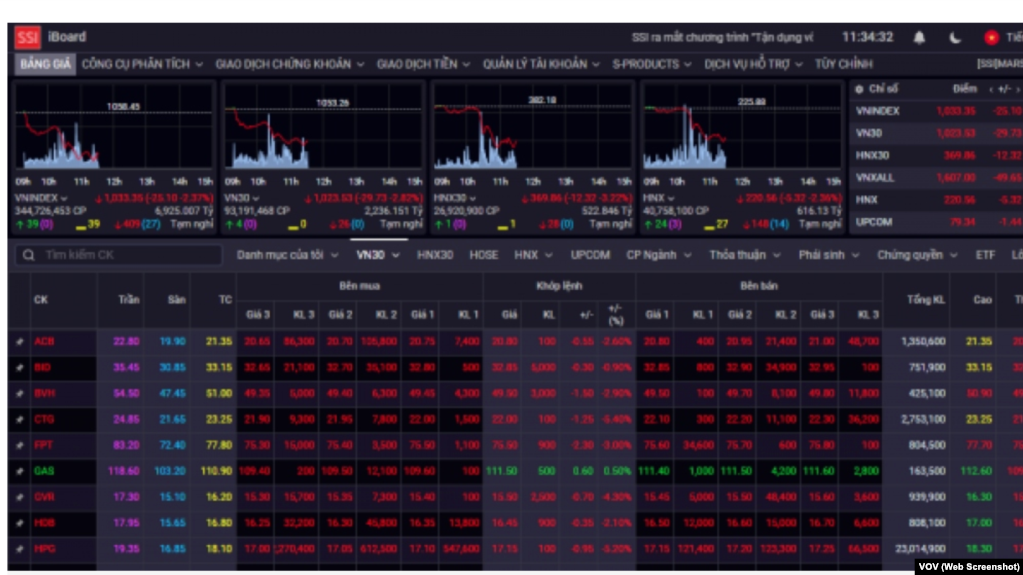Open CÔNG CỤ PHÂN TÍCH menu
This screenshot has width=1023, height=575.
tap(142, 64)
